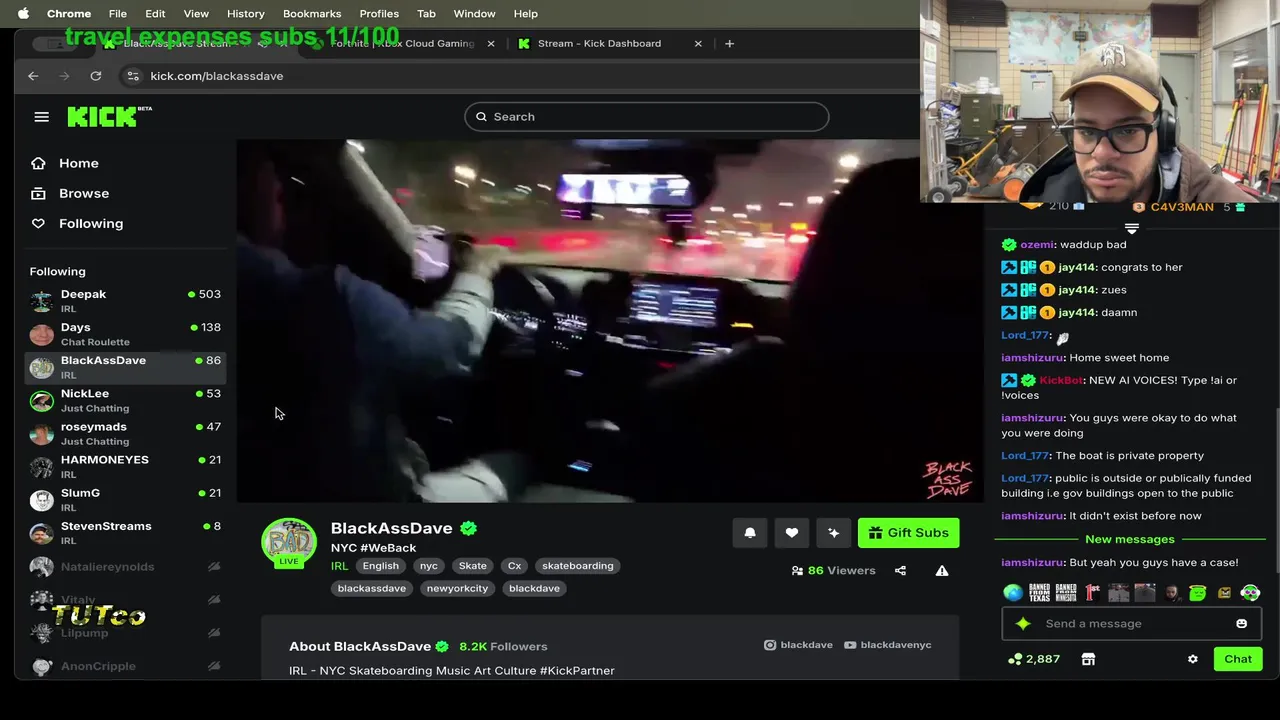
Task: Switch to Fortnite Xbox Cloud Gaming tab
Action: tap(400, 44)
